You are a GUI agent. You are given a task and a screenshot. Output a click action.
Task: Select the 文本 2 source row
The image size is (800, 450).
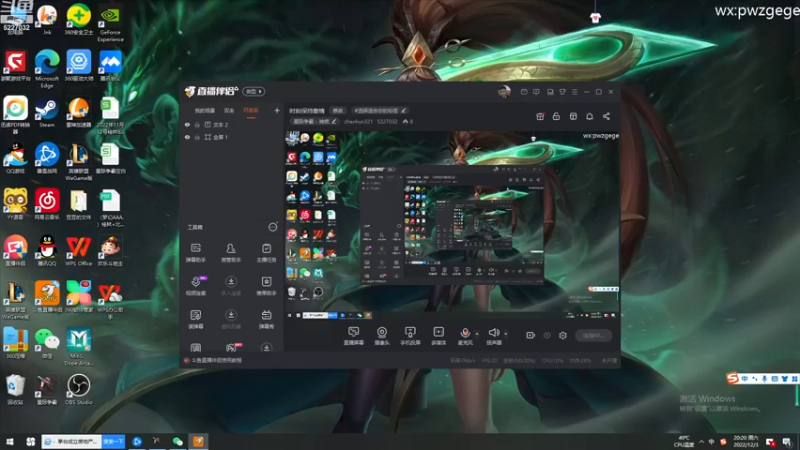(x=231, y=124)
